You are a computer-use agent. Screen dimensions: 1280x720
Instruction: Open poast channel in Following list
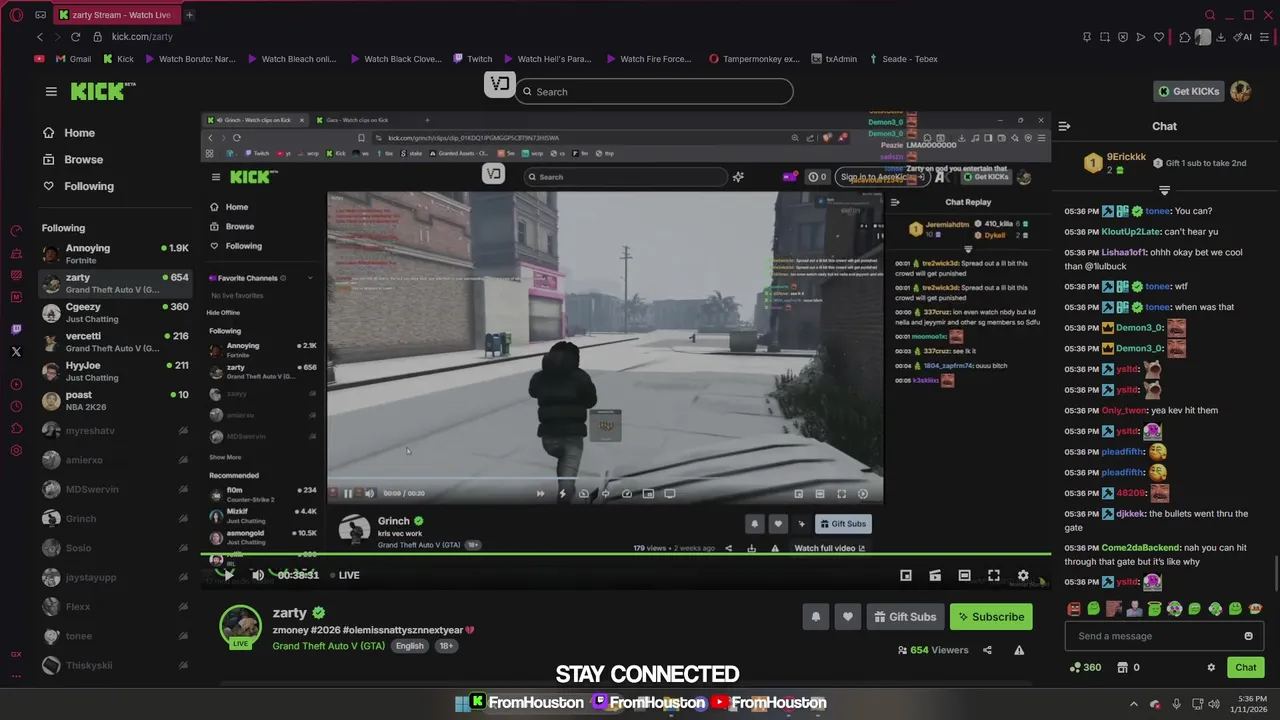[115, 401]
